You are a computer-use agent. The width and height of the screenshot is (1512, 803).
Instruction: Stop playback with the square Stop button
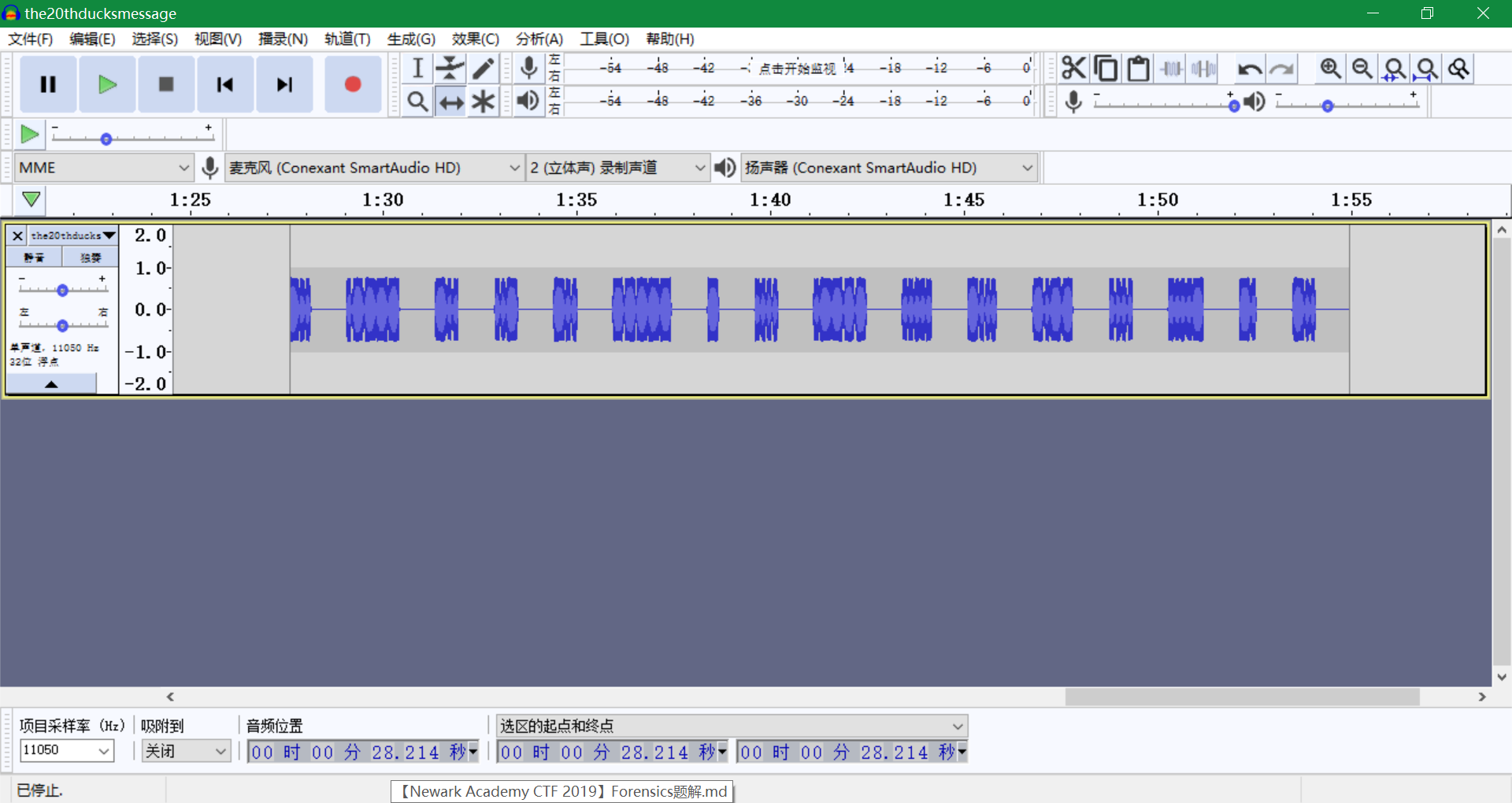click(166, 84)
